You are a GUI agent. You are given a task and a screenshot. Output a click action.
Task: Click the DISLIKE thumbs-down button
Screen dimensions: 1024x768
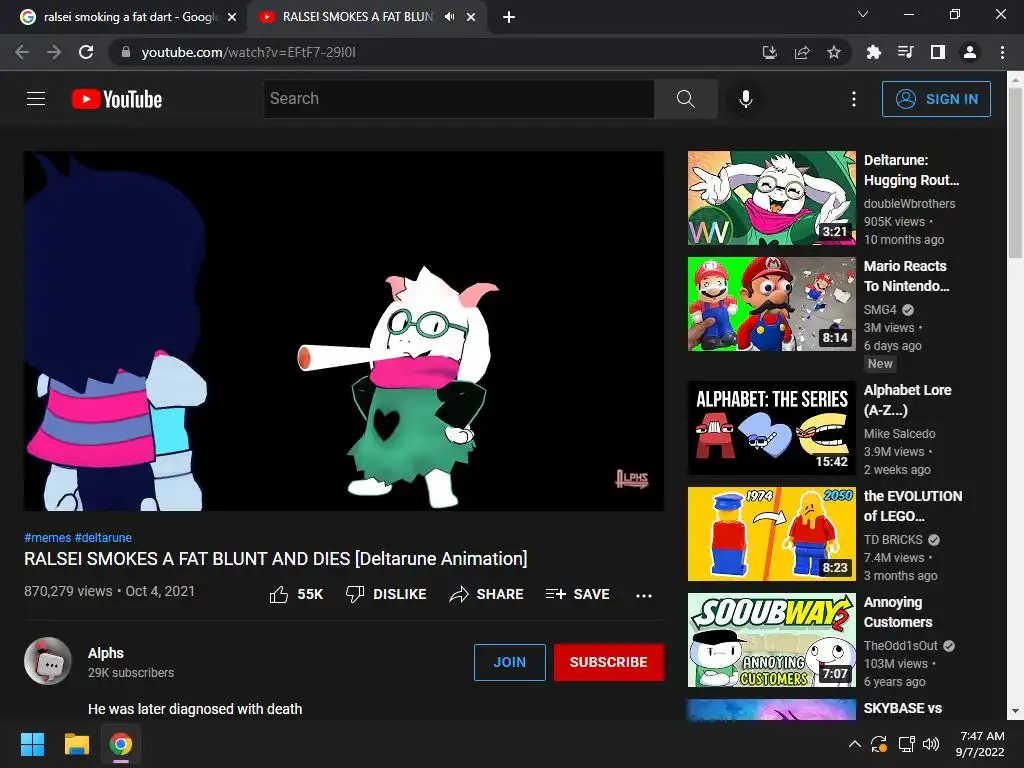click(x=386, y=594)
